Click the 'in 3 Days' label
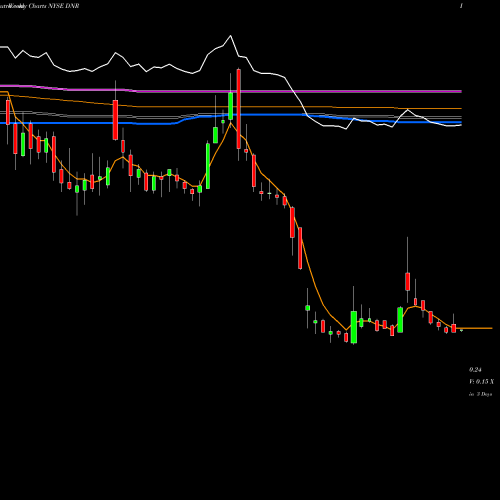 coord(480,394)
